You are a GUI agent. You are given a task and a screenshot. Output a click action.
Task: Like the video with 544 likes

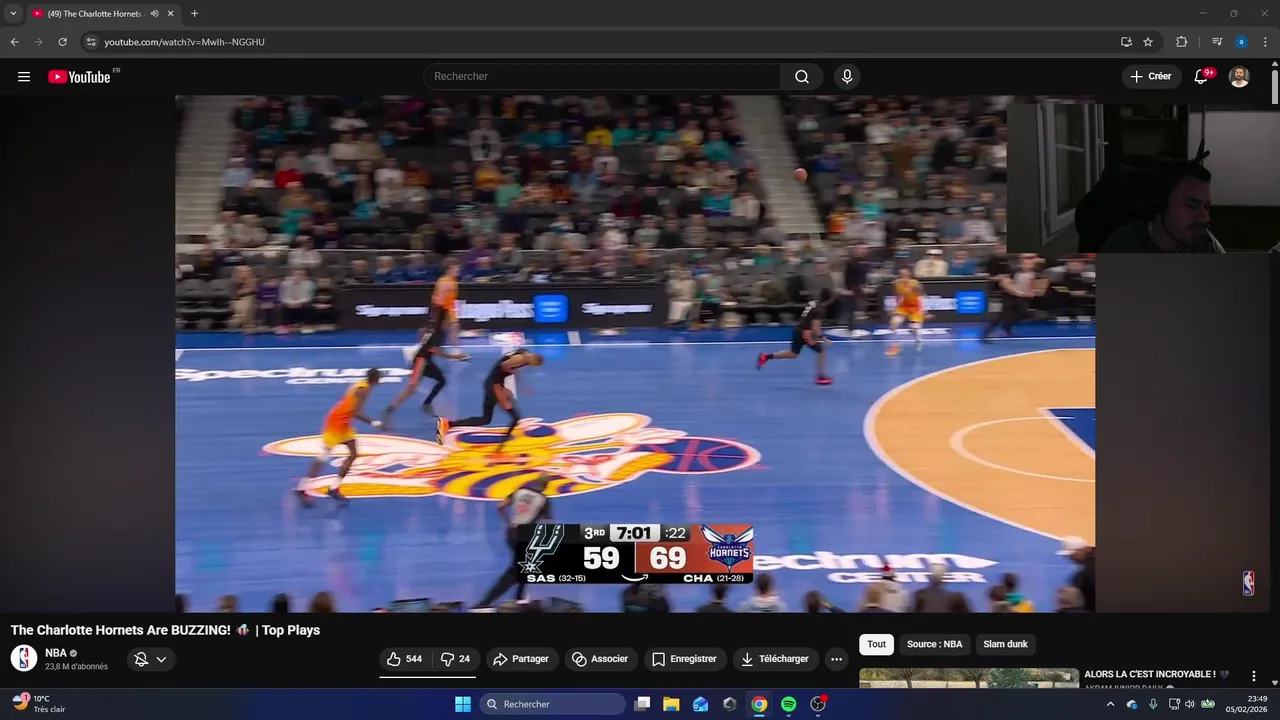click(404, 659)
